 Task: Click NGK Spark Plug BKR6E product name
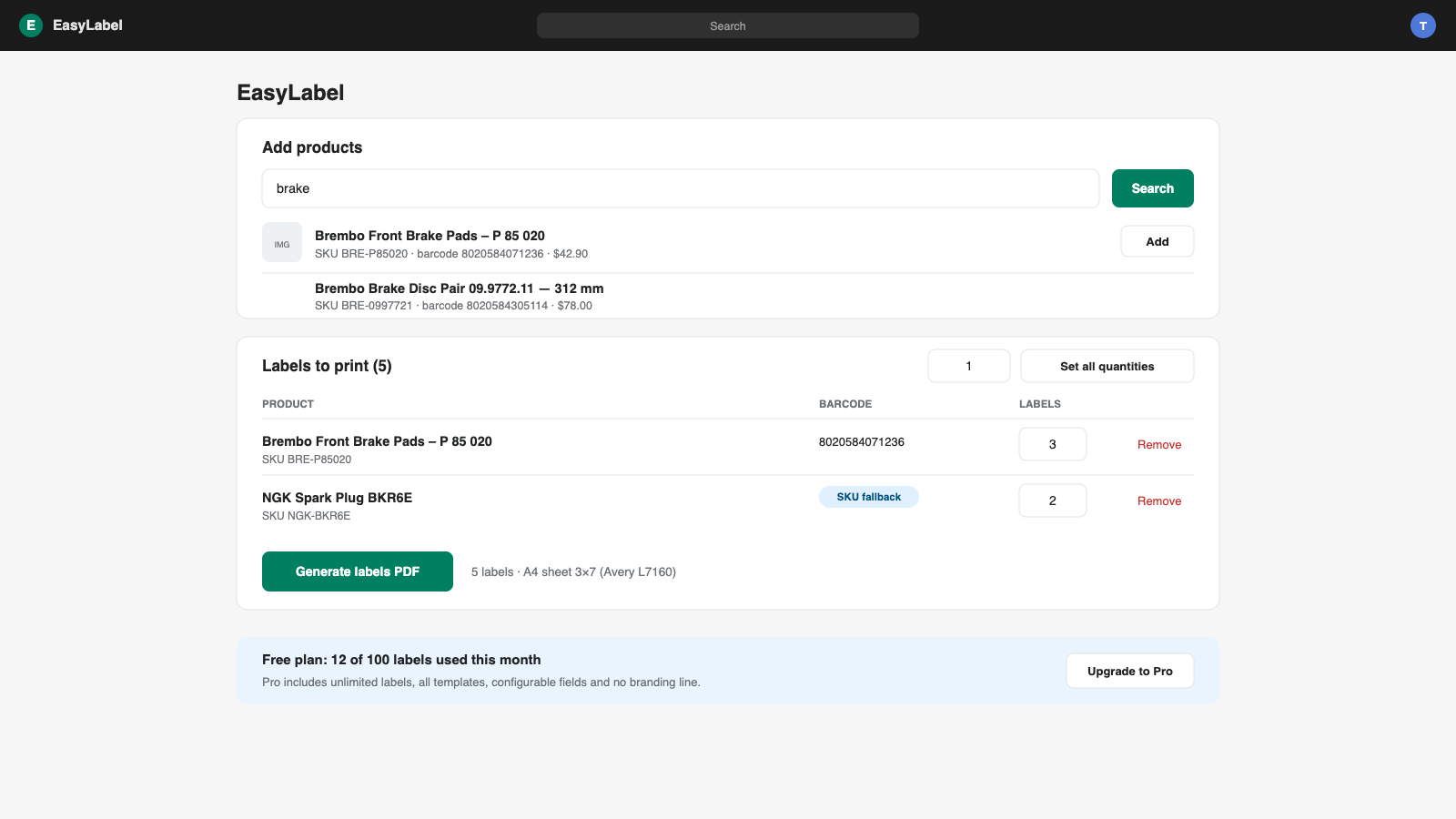pos(338,498)
